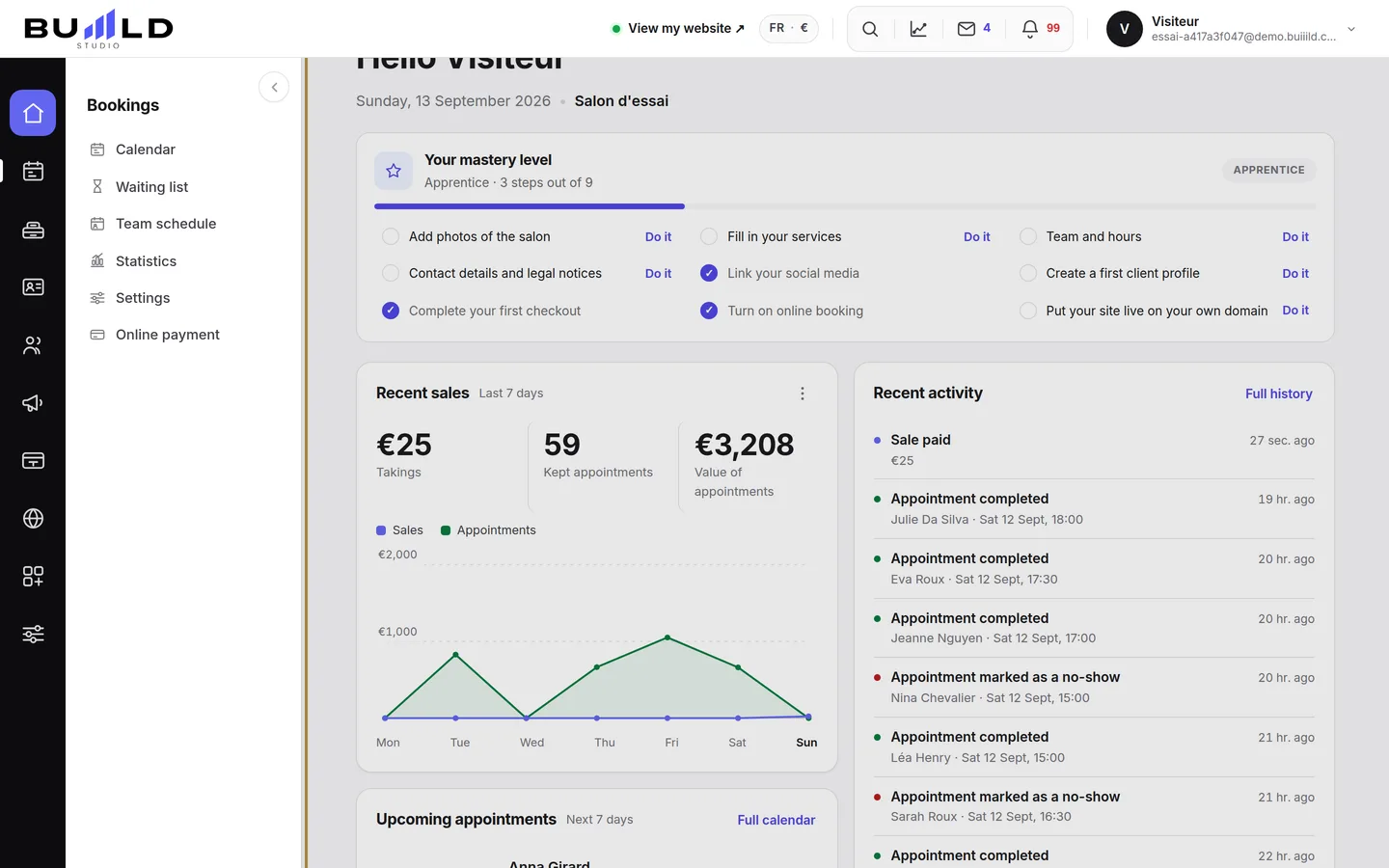Check the 'Put your site live' step
This screenshot has height=868, width=1389.
(1028, 311)
